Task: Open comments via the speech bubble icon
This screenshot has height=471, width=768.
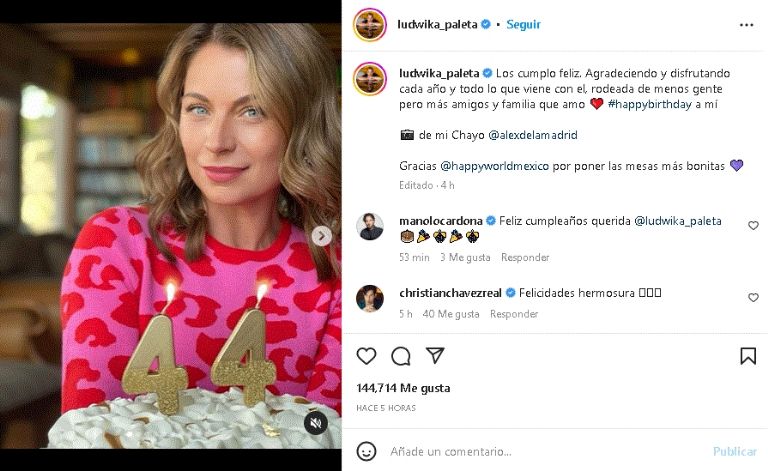Action: (x=401, y=356)
